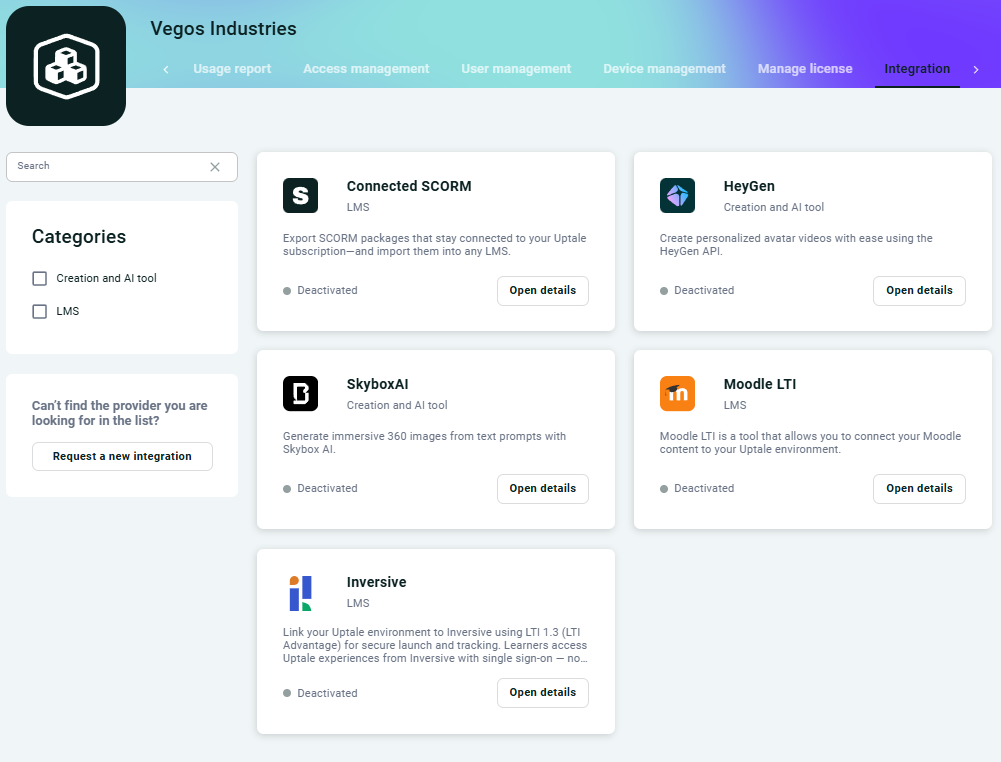Go to the User management tab

[x=516, y=69]
